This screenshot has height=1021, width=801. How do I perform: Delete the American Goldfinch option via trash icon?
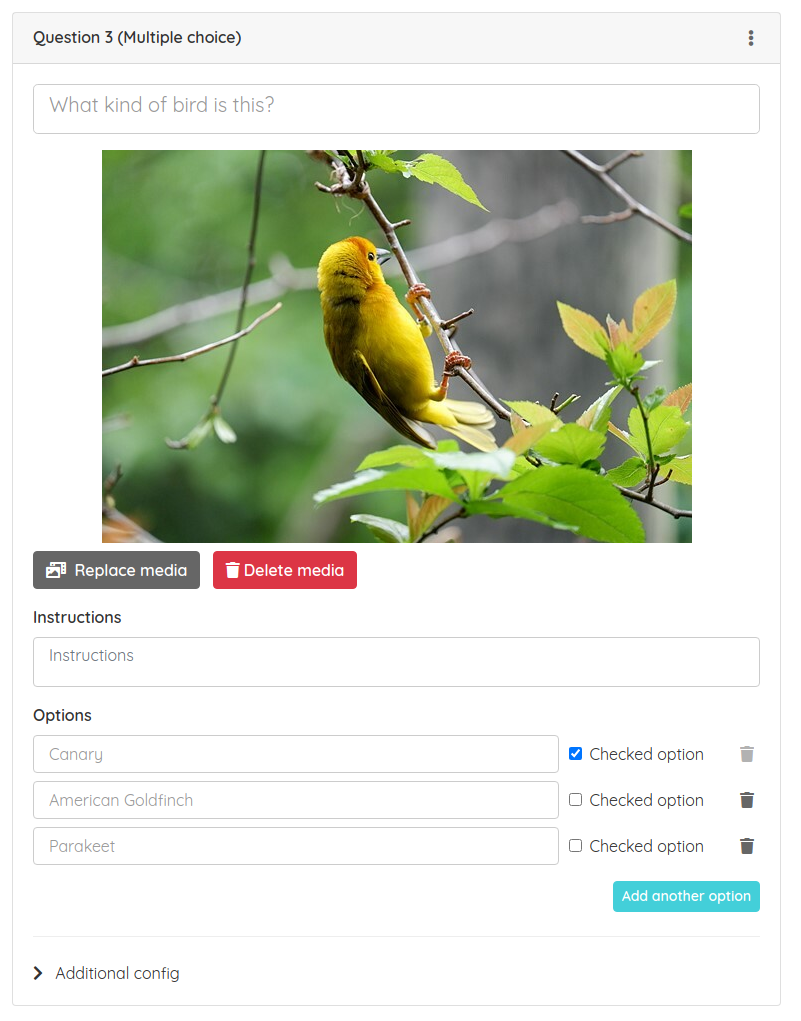[747, 800]
